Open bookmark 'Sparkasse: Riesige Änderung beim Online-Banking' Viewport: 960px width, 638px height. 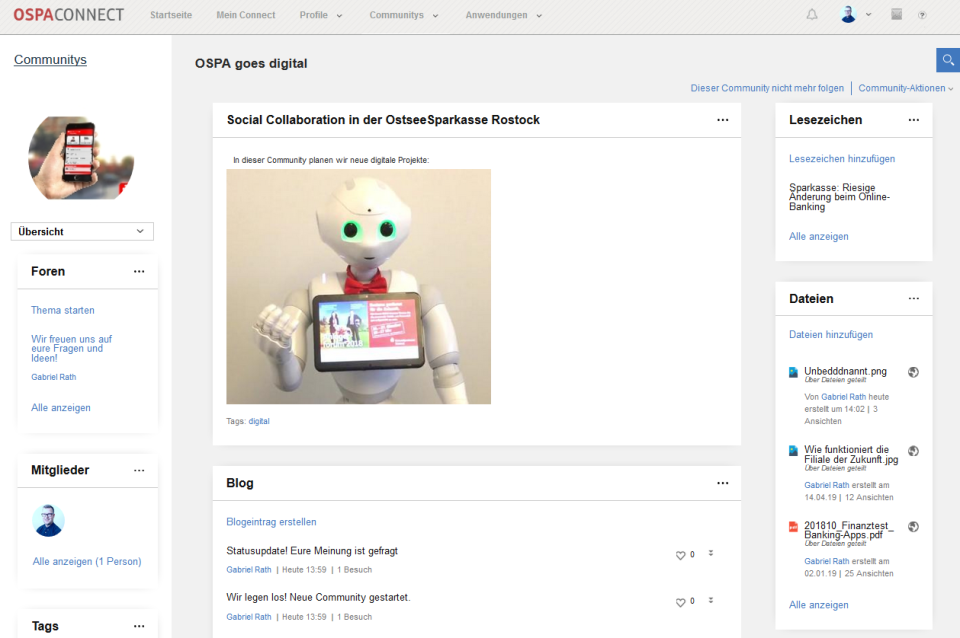pos(839,197)
